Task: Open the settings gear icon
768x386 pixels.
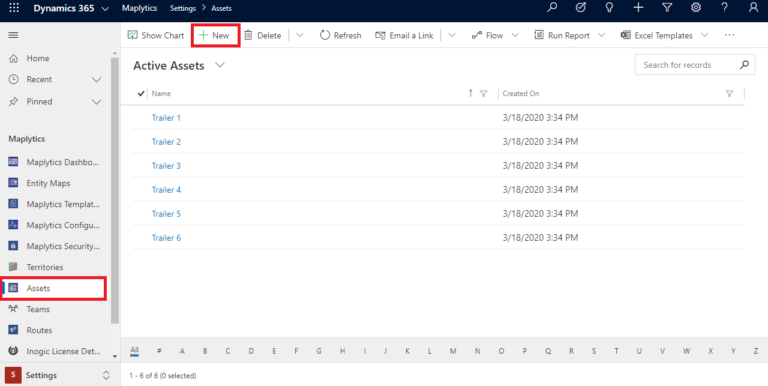Action: click(696, 8)
